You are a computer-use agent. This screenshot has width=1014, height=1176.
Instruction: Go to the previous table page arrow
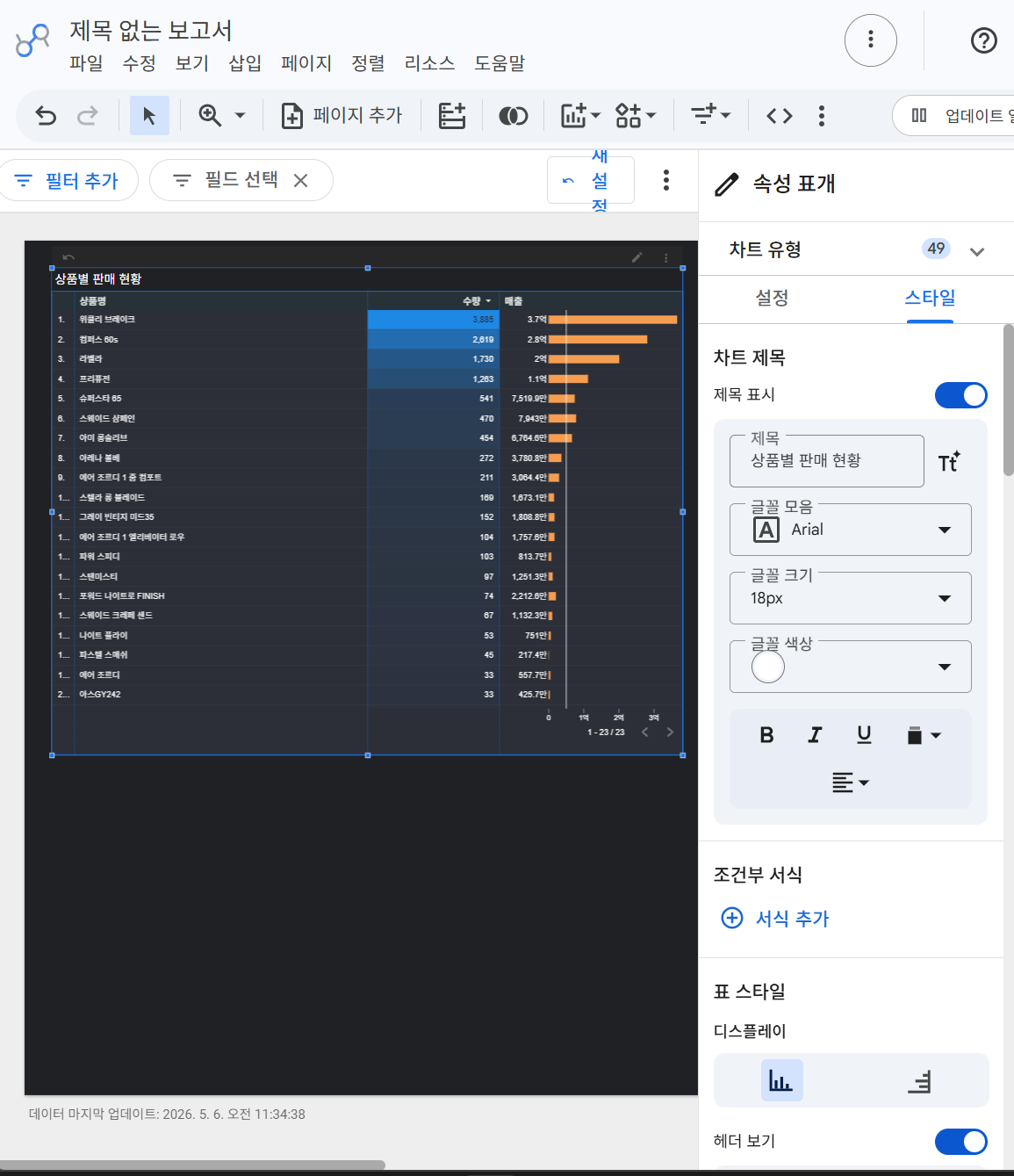click(x=645, y=732)
